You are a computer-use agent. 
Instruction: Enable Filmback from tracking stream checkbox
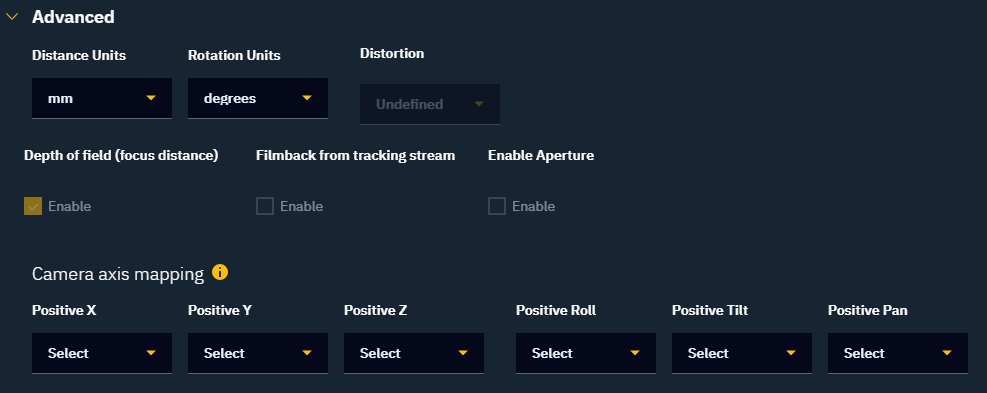point(265,206)
